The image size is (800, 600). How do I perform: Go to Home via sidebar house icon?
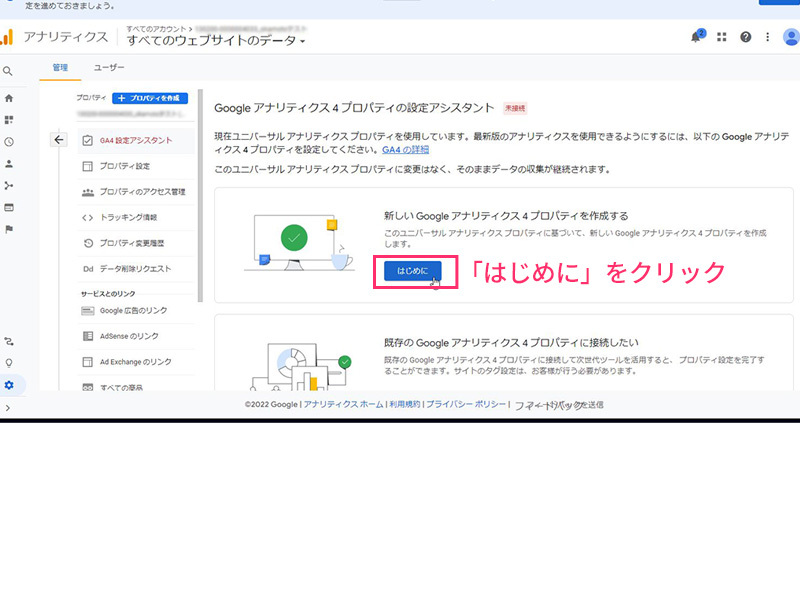(x=9, y=98)
